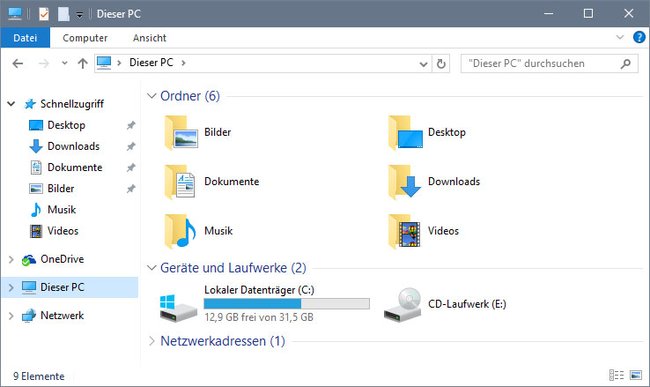Image resolution: width=650 pixels, height=387 pixels.
Task: Click the "12,9 GB frei von 31,5 GB" text
Action: [x=259, y=317]
